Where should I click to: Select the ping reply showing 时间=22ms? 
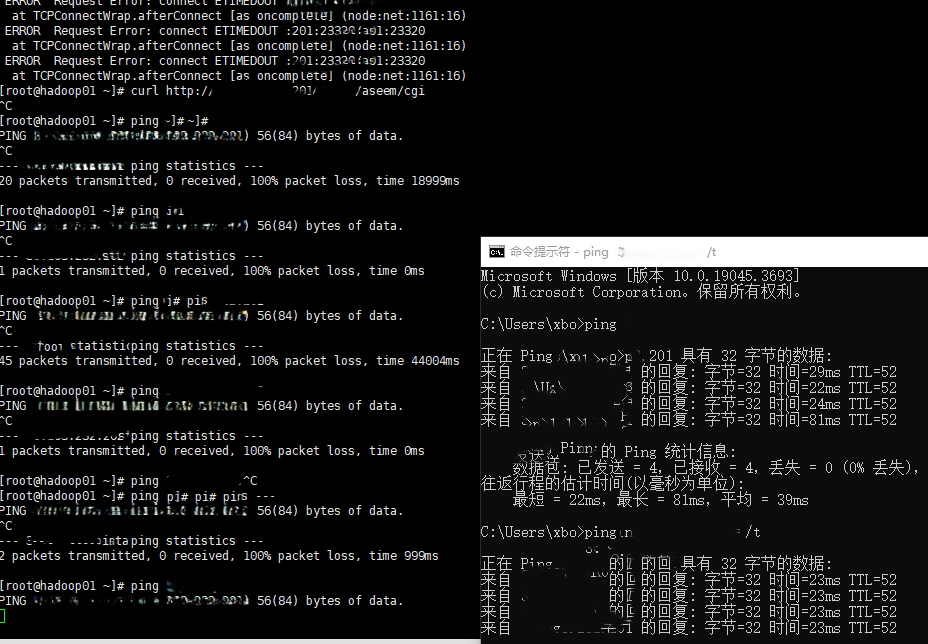click(688, 388)
